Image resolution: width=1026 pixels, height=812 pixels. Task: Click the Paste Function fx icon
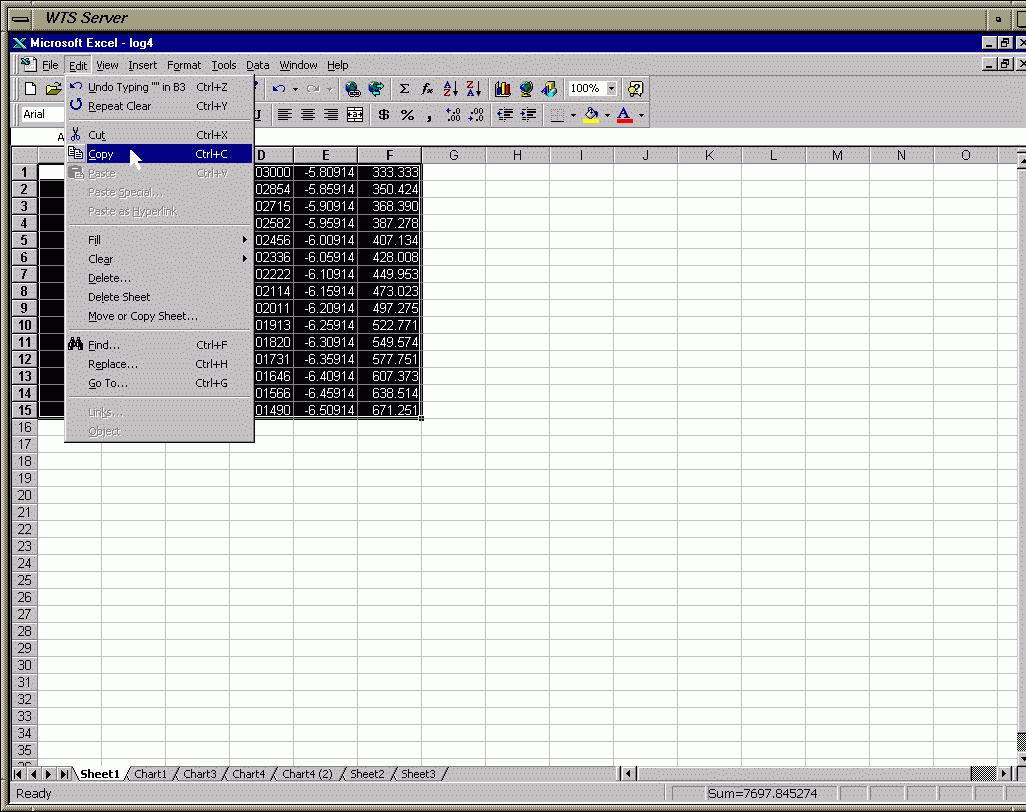[x=427, y=89]
